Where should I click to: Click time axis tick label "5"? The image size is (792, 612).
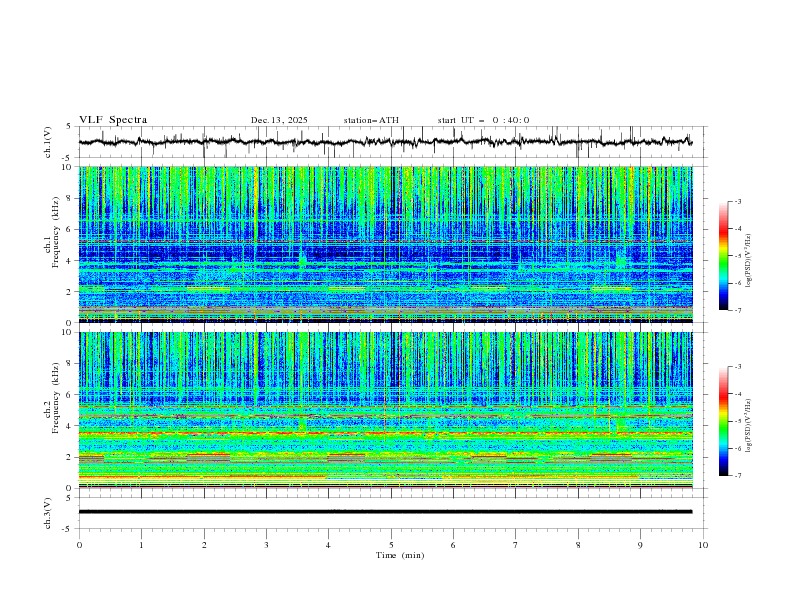point(391,545)
